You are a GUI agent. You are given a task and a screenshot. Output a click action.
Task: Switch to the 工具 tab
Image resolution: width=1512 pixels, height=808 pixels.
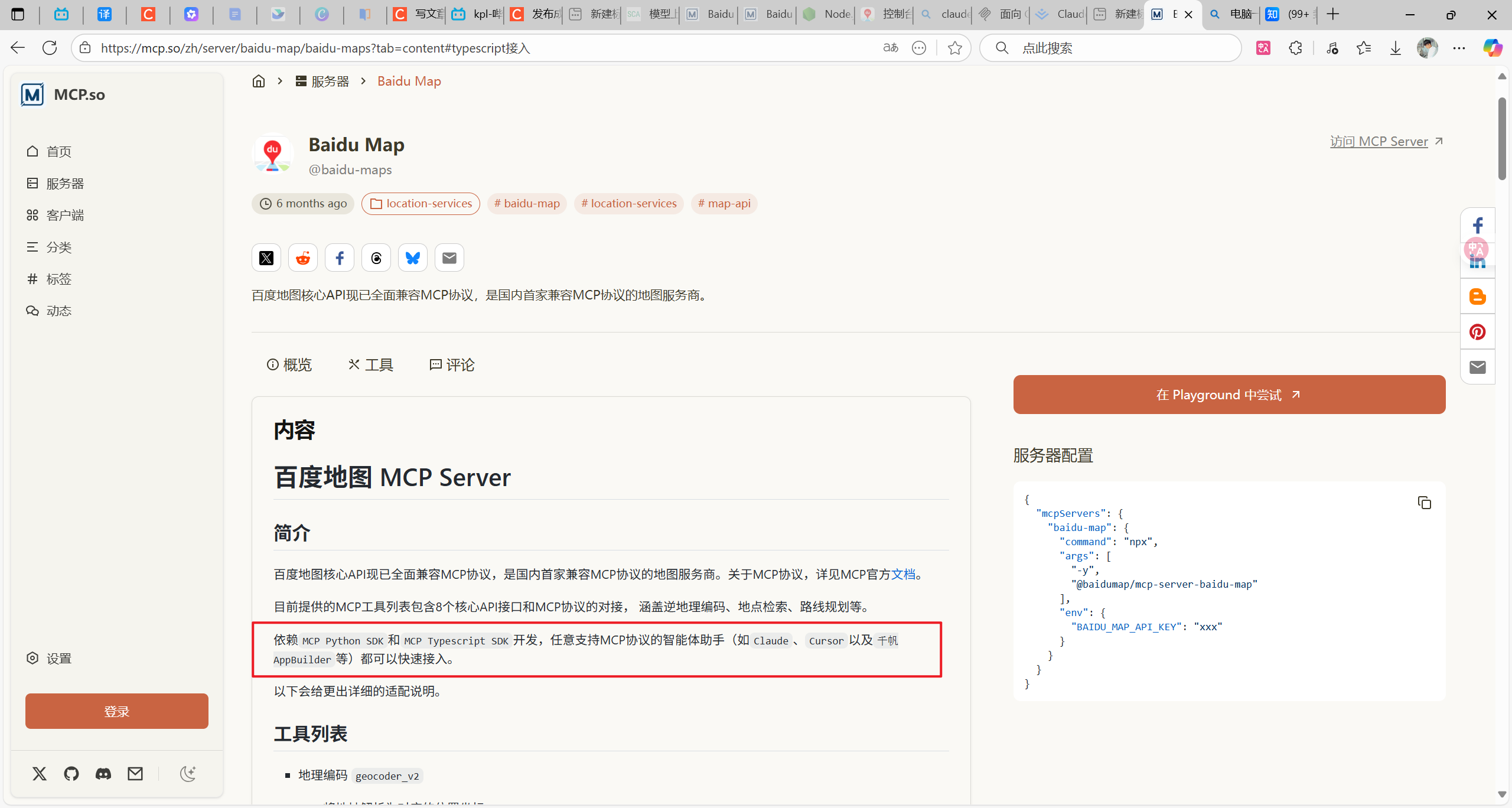[371, 365]
